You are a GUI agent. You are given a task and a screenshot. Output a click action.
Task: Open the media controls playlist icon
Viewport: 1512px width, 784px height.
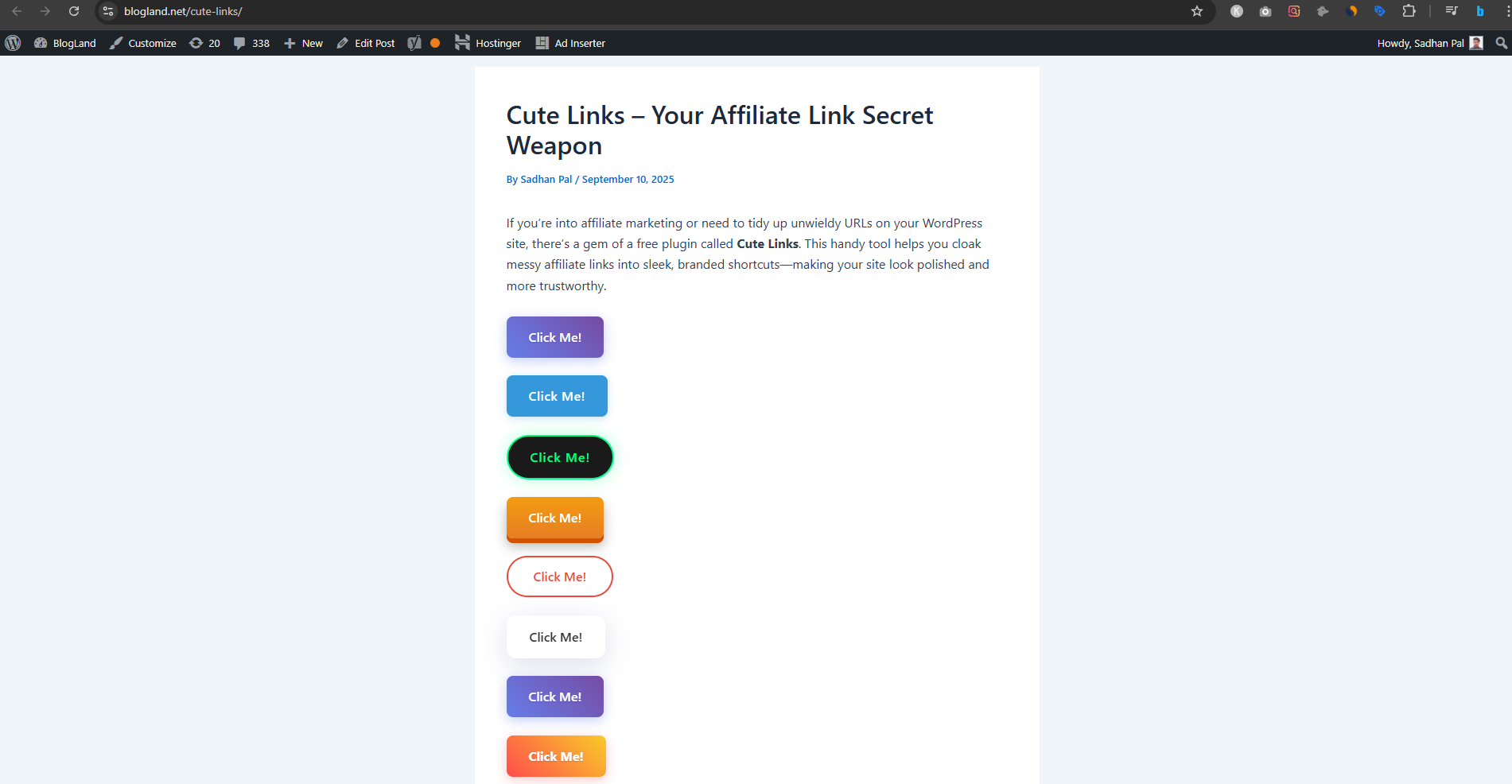click(1452, 11)
